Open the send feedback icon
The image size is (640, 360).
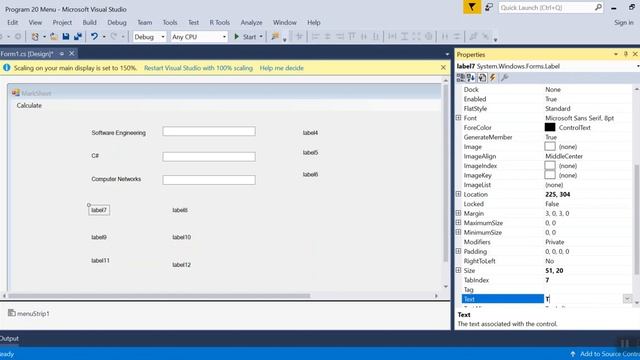(x=489, y=7)
